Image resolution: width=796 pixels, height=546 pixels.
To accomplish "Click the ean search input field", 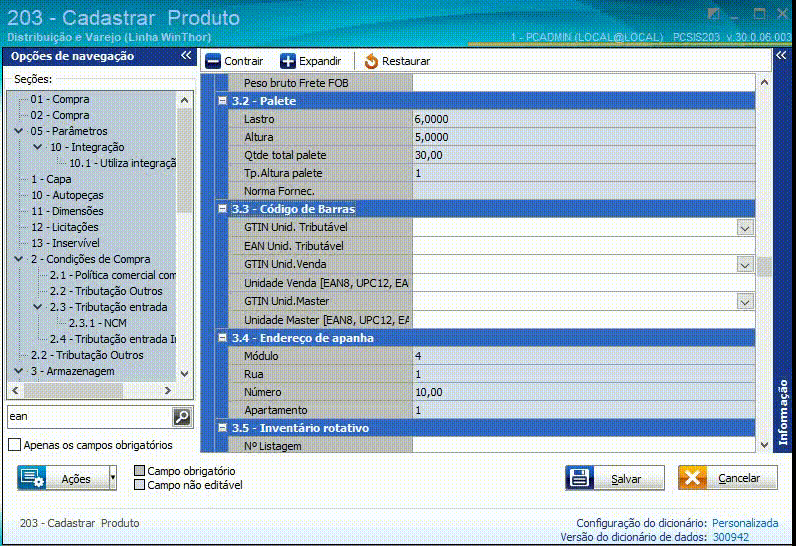I will (x=90, y=417).
